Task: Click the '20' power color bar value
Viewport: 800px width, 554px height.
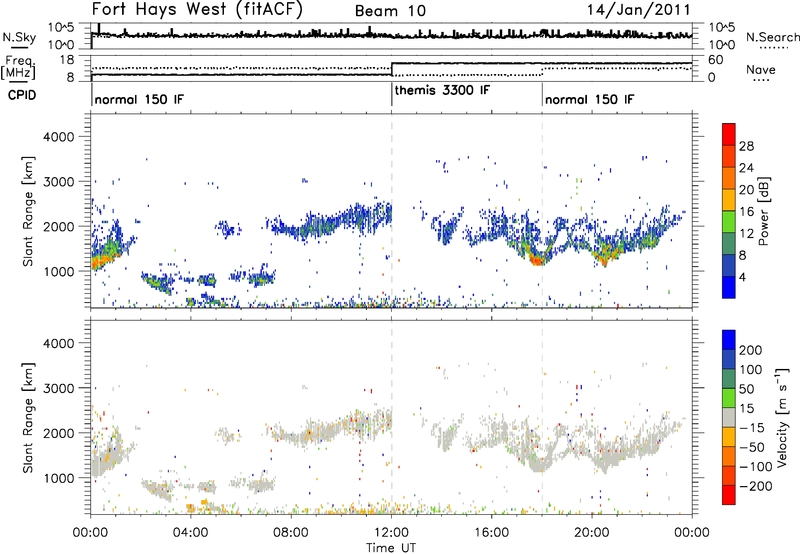Action: [746, 190]
